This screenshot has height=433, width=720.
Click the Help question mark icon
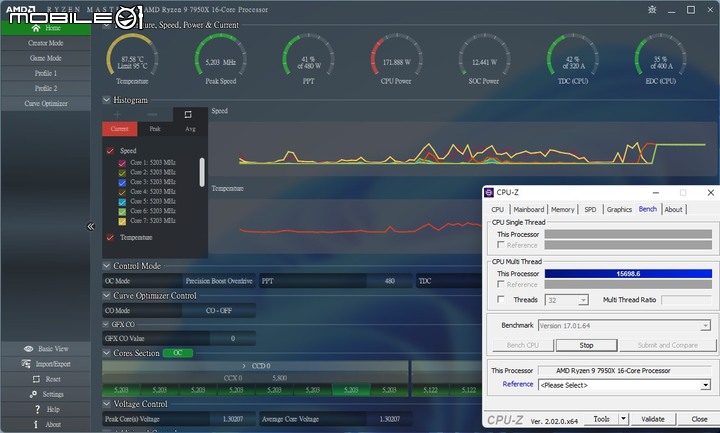point(37,409)
